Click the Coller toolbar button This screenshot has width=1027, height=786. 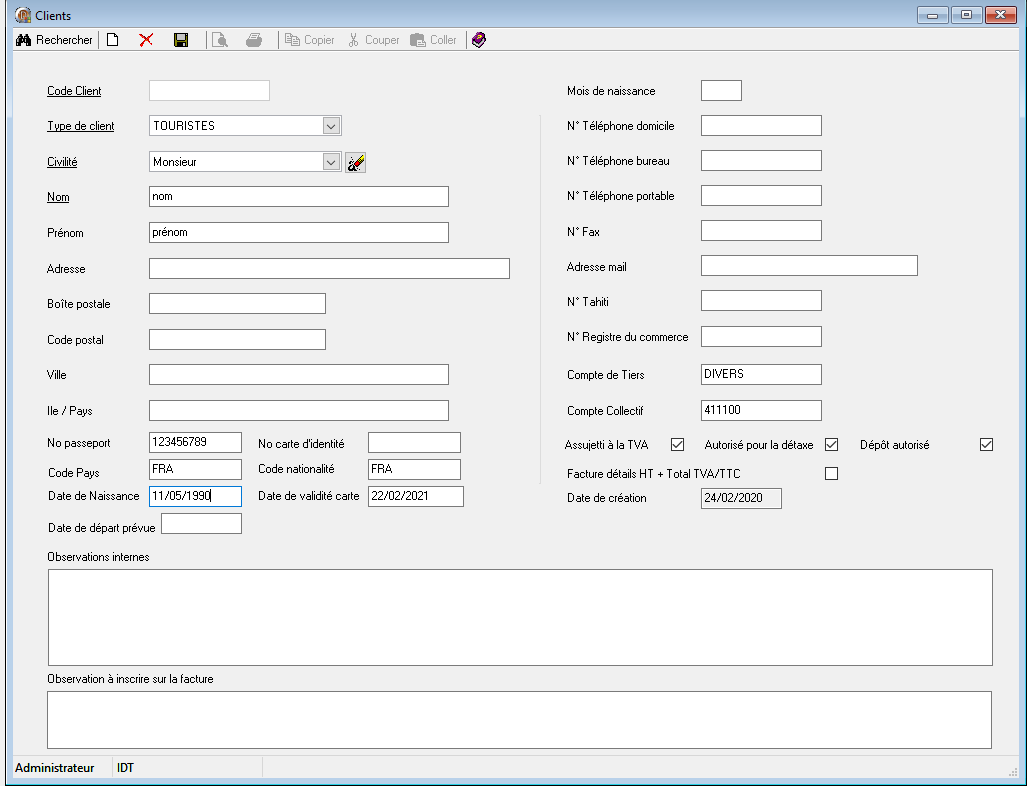pyautogui.click(x=434, y=40)
